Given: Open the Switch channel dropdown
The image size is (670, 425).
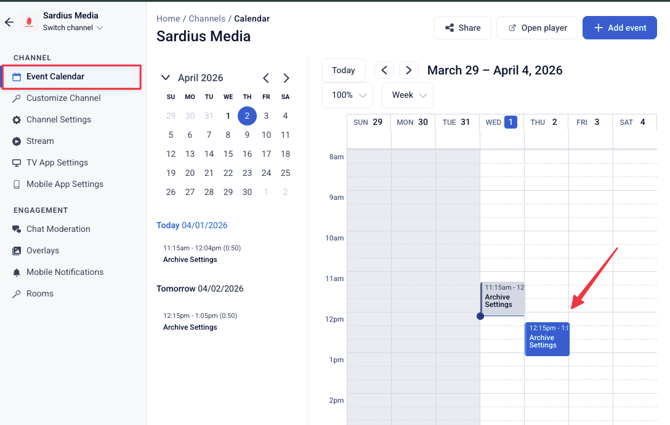Looking at the screenshot, I should point(73,28).
